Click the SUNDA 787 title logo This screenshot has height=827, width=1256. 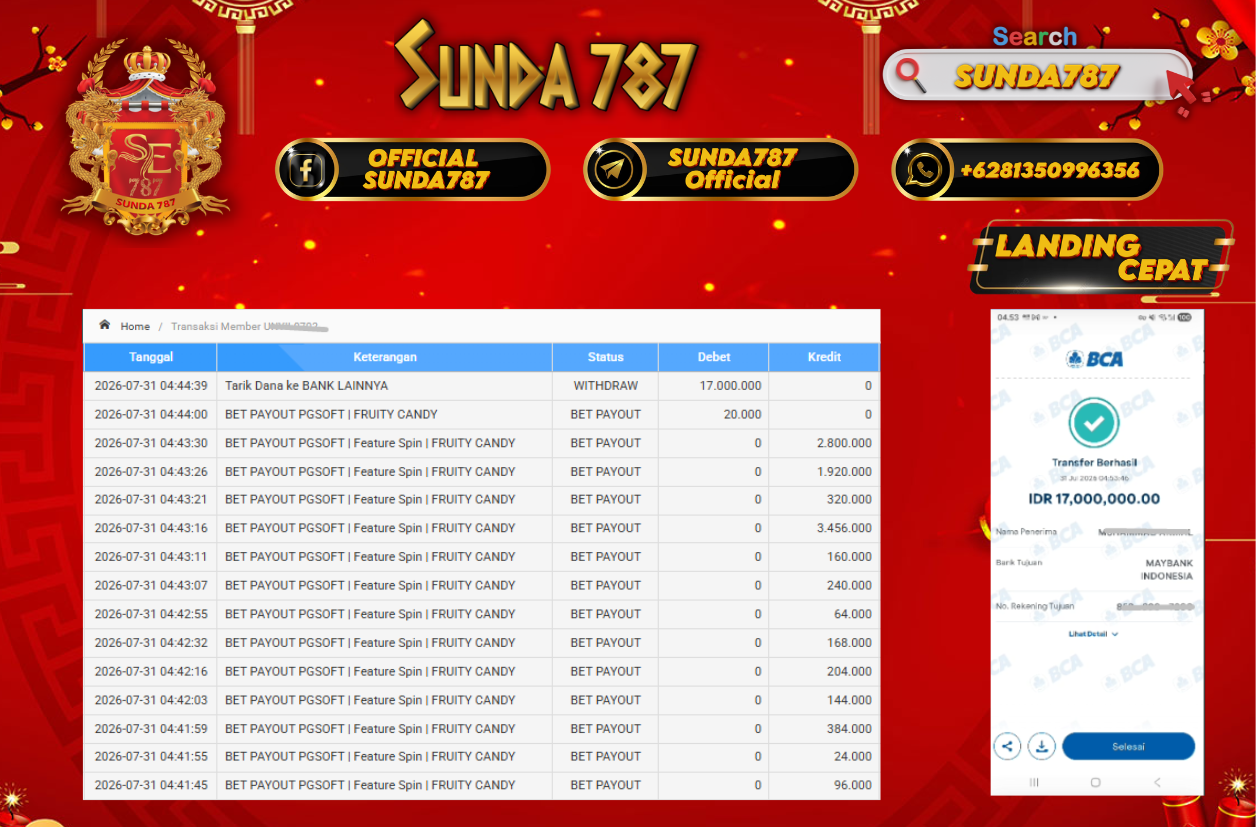545,68
